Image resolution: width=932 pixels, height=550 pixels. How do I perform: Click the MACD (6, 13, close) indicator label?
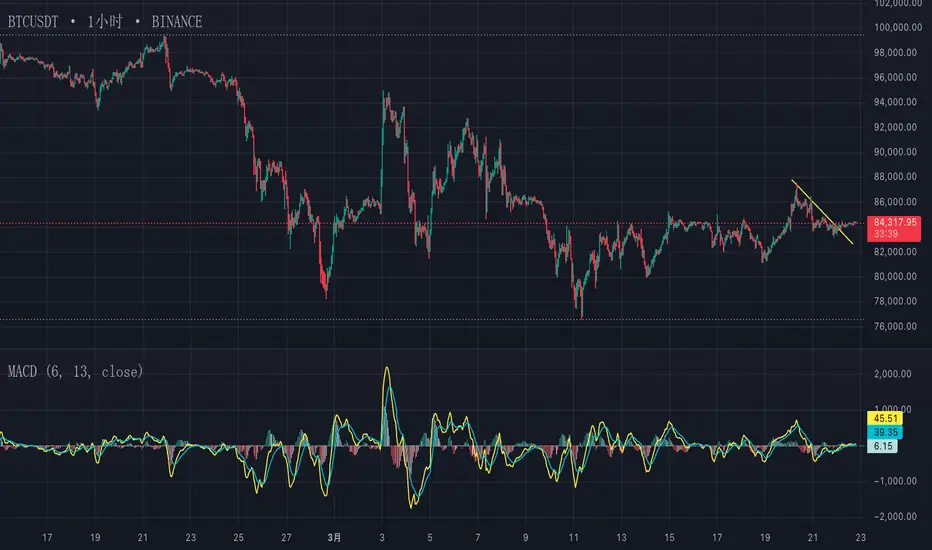75,372
